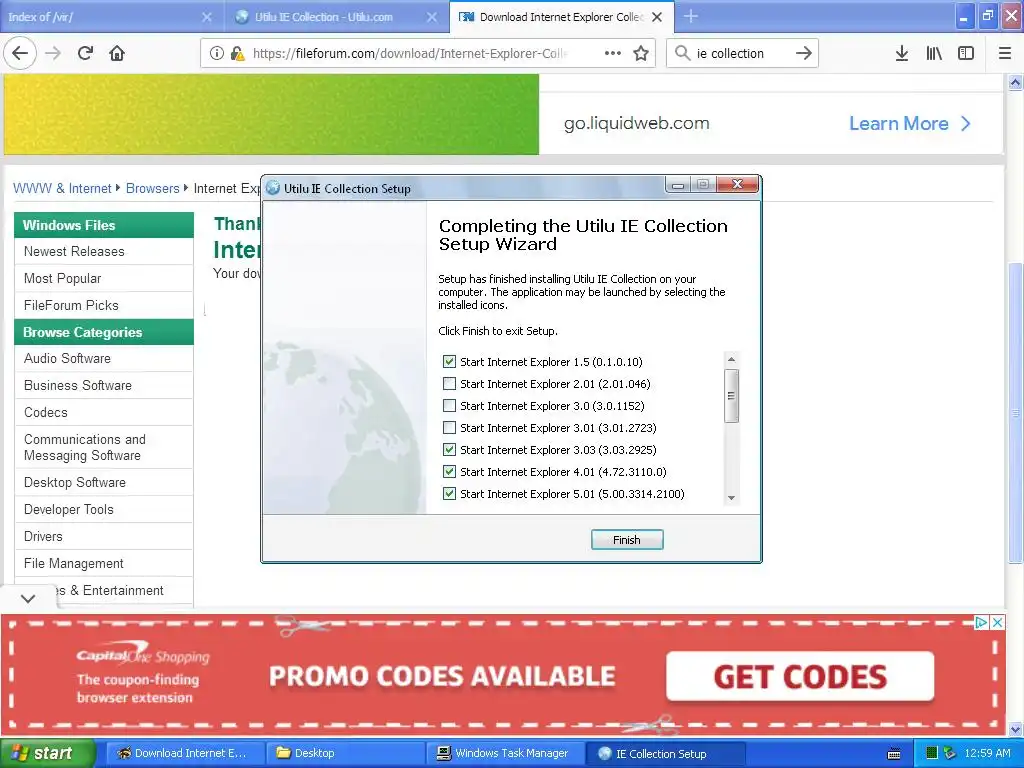Reload the current page
This screenshot has width=1024, height=768.
[85, 53]
